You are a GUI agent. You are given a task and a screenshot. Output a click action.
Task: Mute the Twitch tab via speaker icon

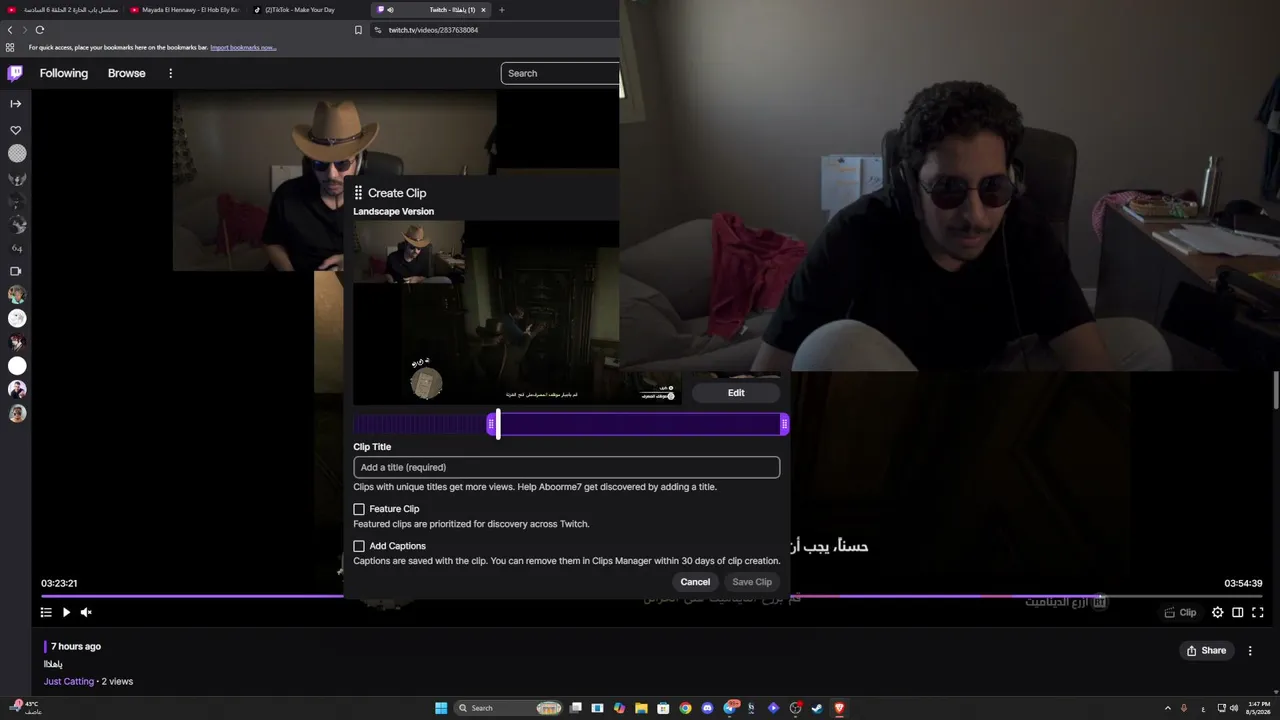click(390, 10)
